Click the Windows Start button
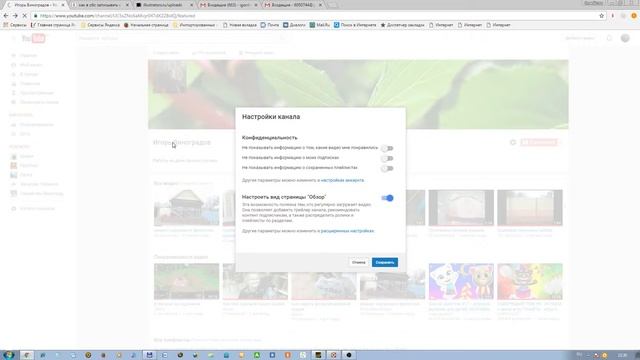 pos(8,355)
